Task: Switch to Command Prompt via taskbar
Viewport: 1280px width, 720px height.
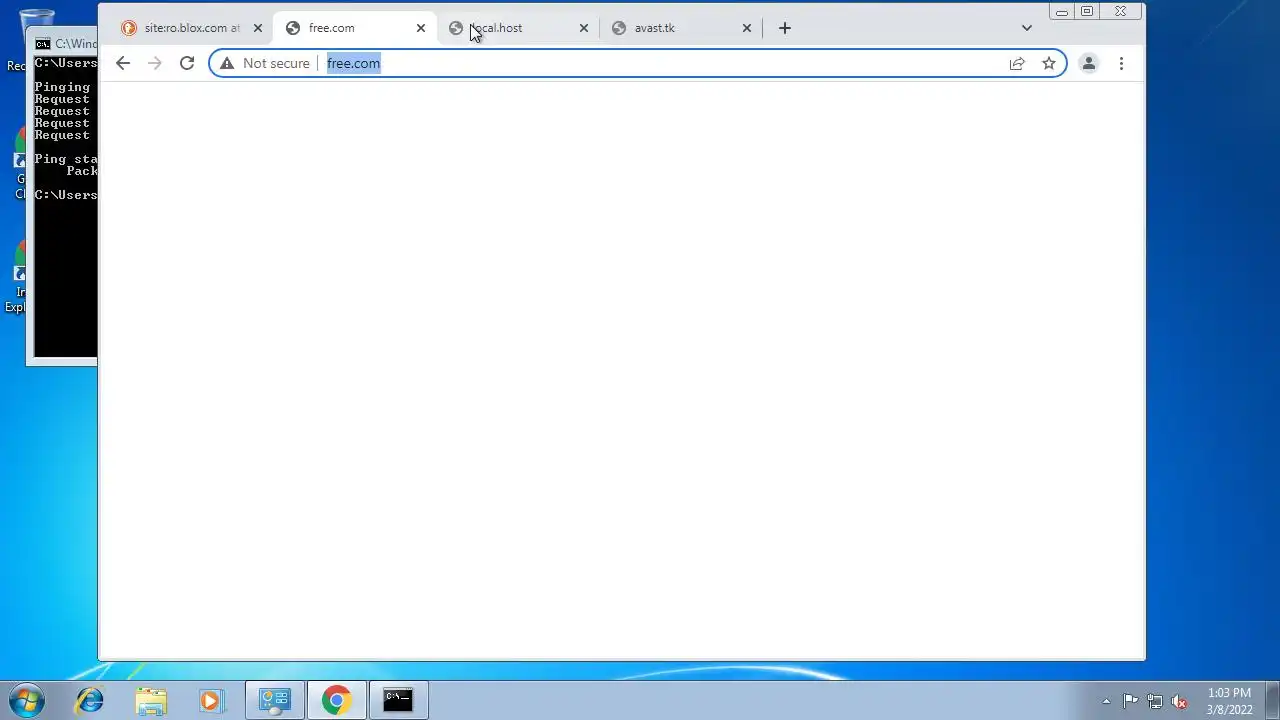Action: click(x=398, y=700)
